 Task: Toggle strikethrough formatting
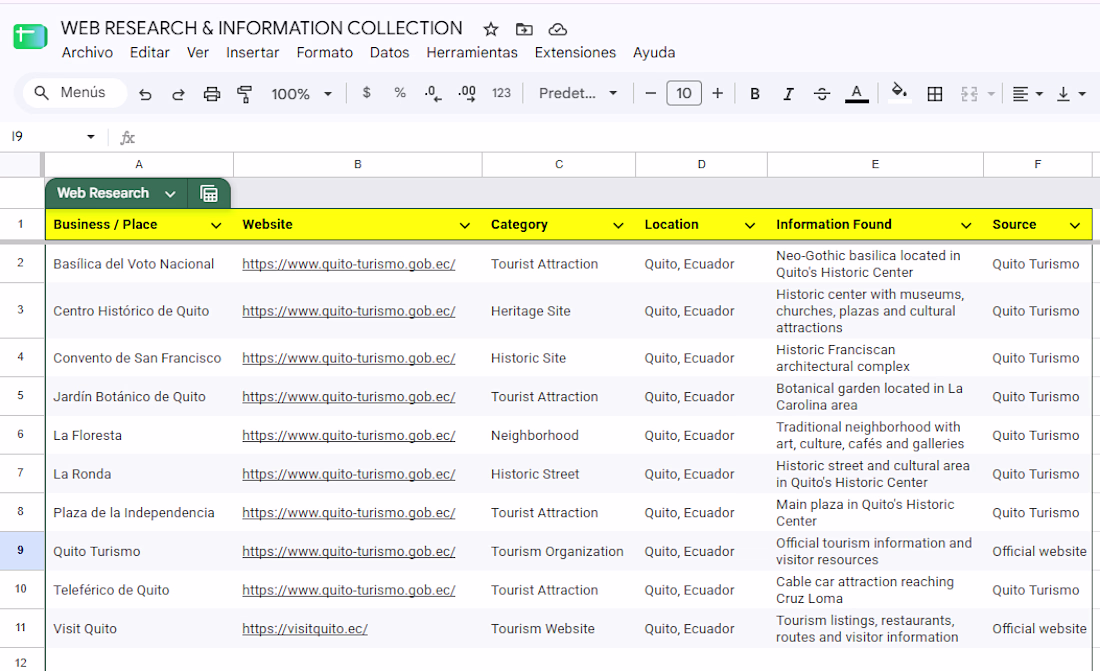pyautogui.click(x=822, y=93)
